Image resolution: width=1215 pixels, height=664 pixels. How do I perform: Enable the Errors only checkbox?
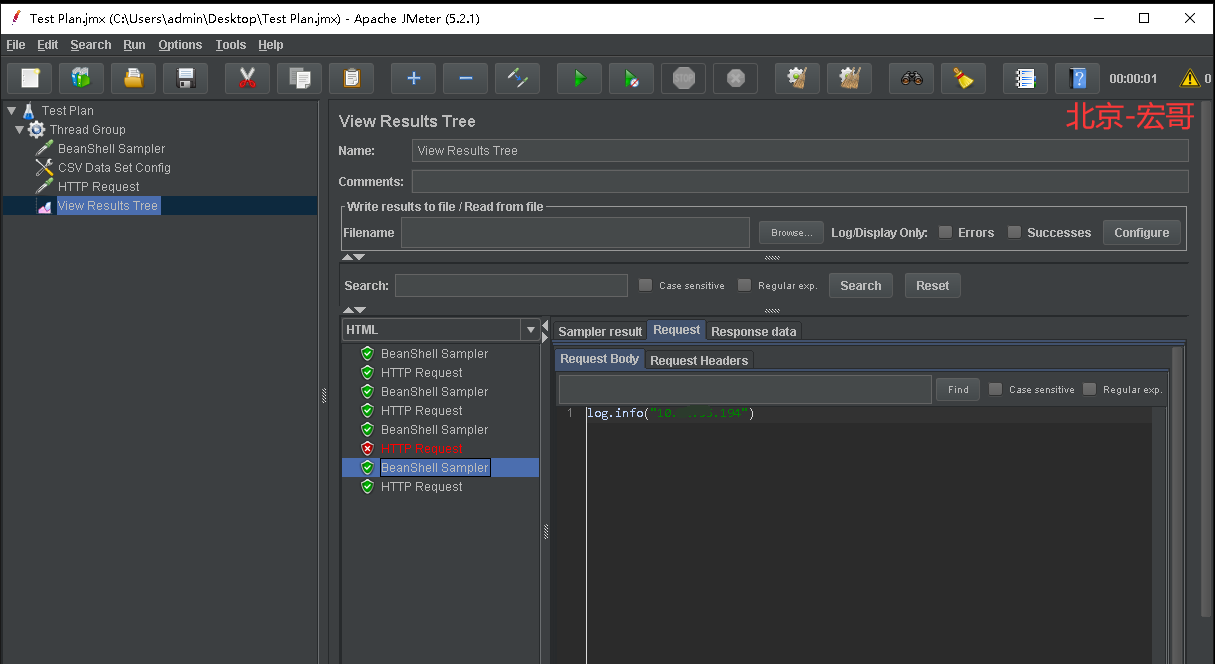click(945, 233)
